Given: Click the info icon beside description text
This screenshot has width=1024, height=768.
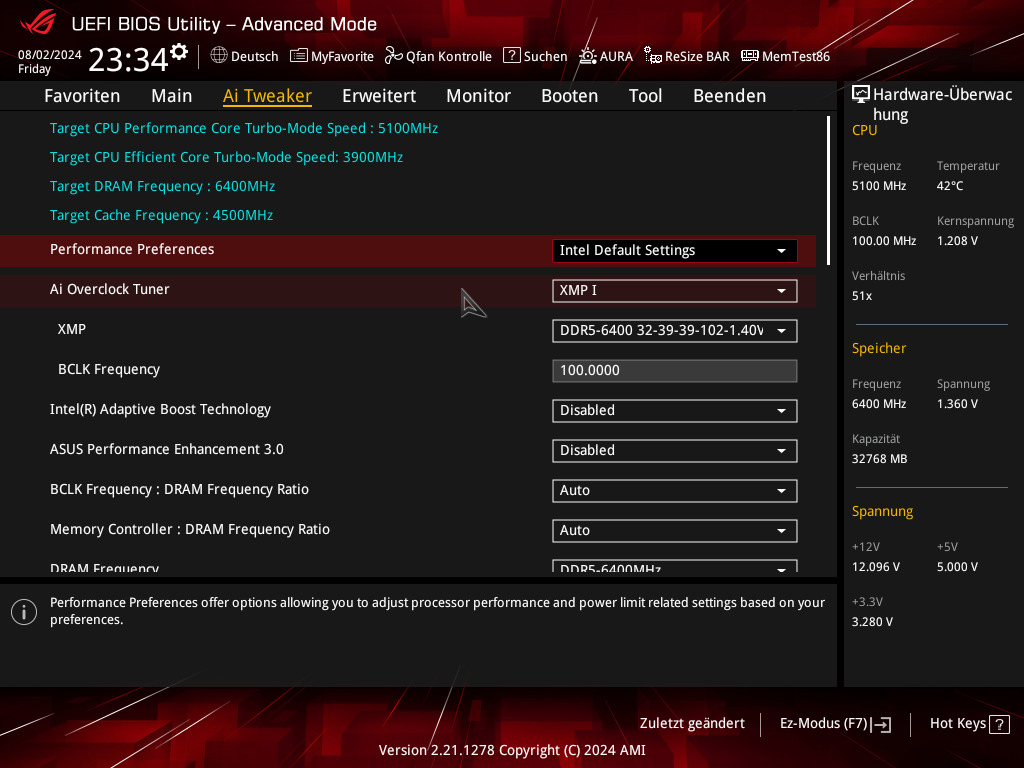Looking at the screenshot, I should tap(24, 612).
